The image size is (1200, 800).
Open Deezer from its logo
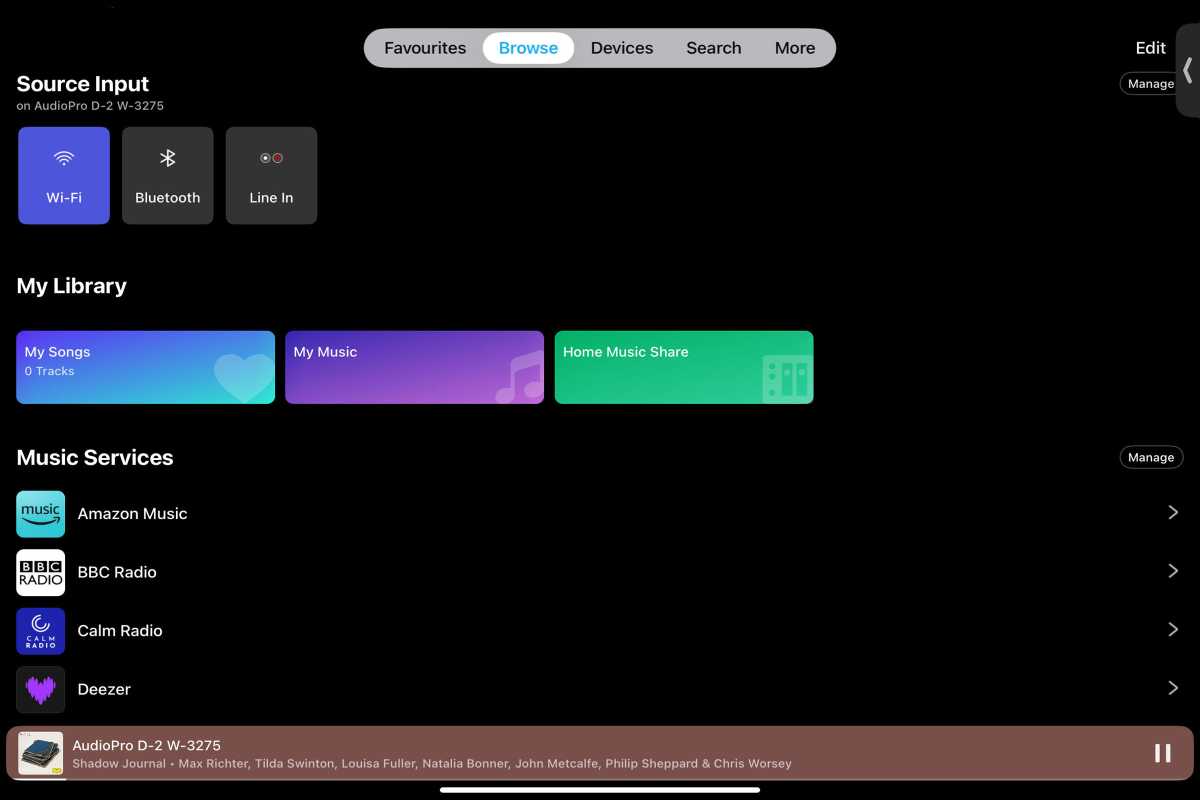(x=40, y=688)
